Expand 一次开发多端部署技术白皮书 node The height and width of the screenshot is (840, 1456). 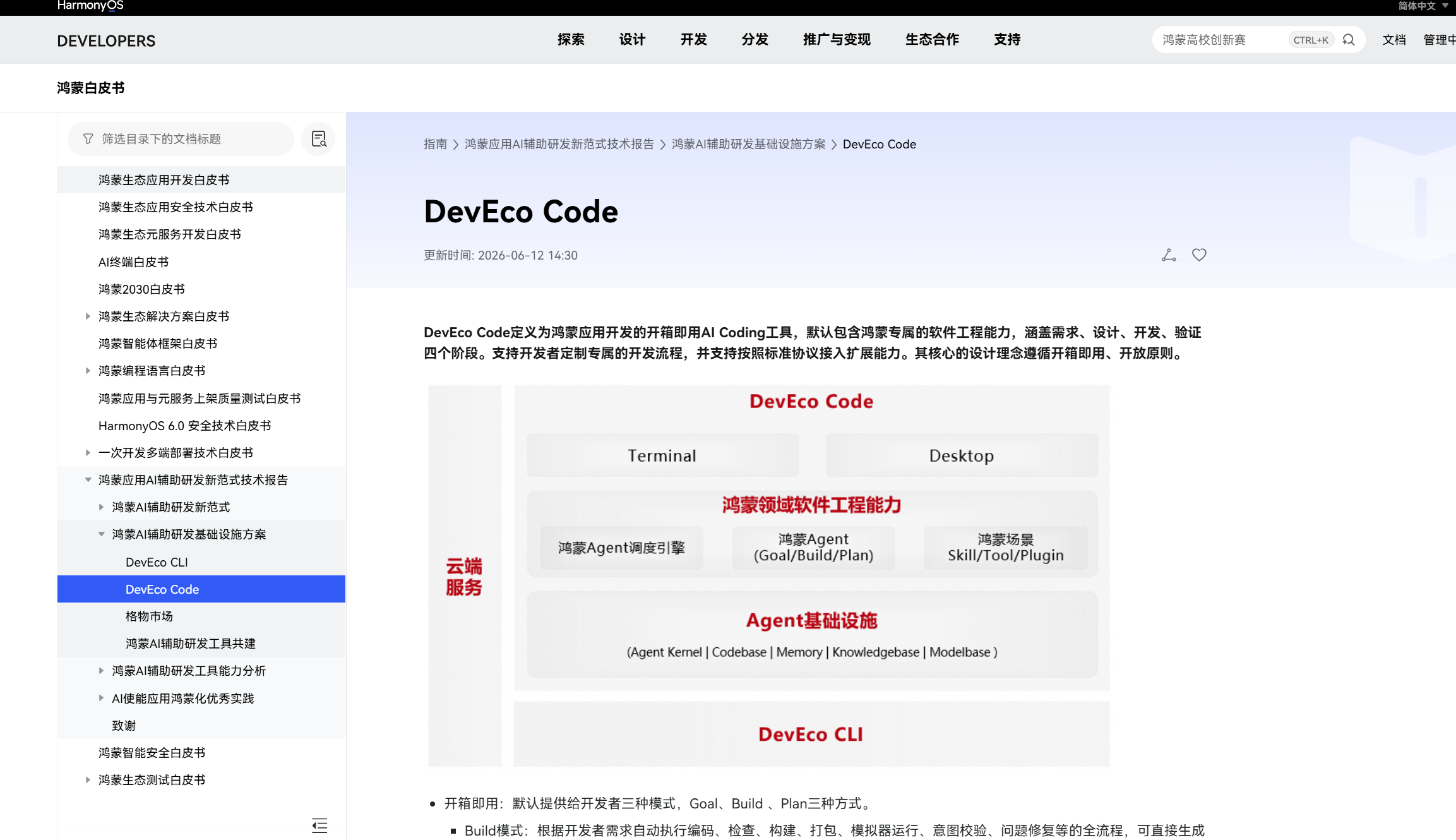88,453
